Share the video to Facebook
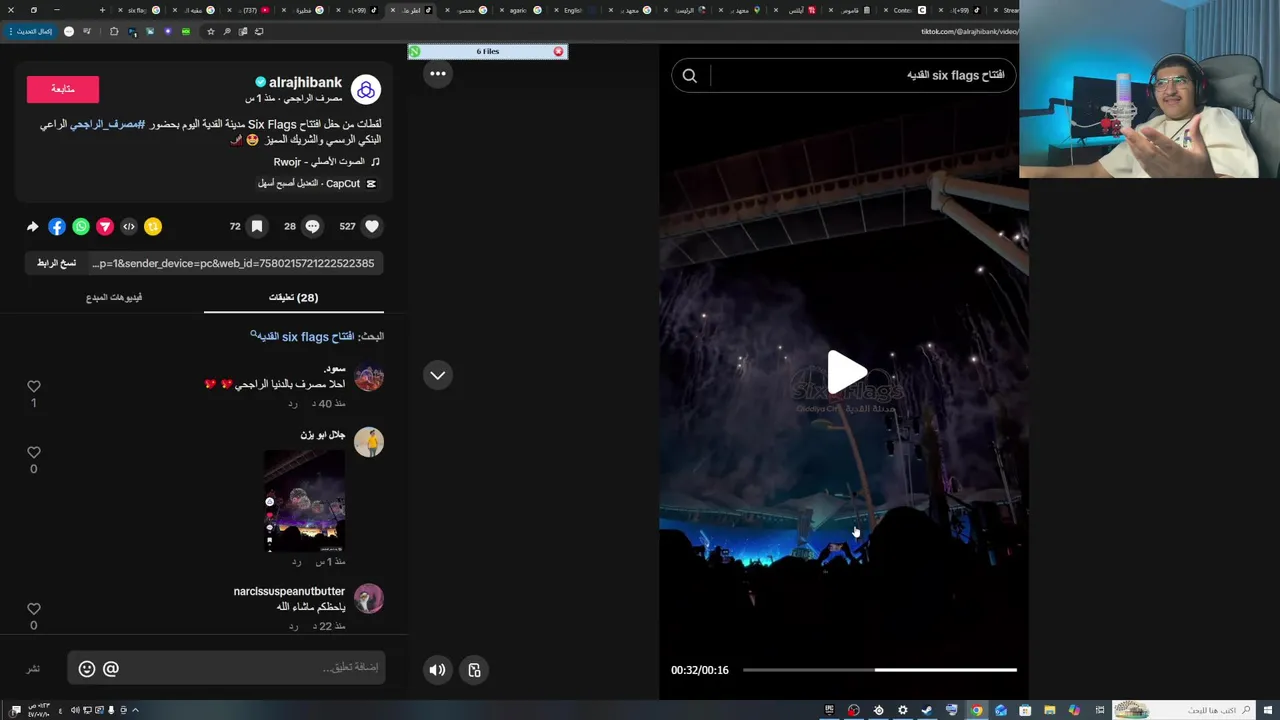This screenshot has height=720, width=1280. click(56, 226)
